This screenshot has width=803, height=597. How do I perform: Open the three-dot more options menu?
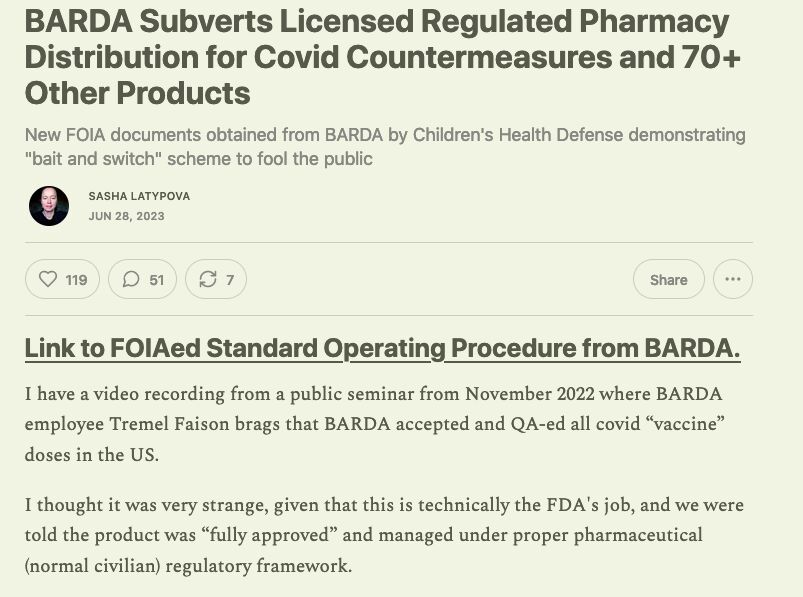click(732, 280)
